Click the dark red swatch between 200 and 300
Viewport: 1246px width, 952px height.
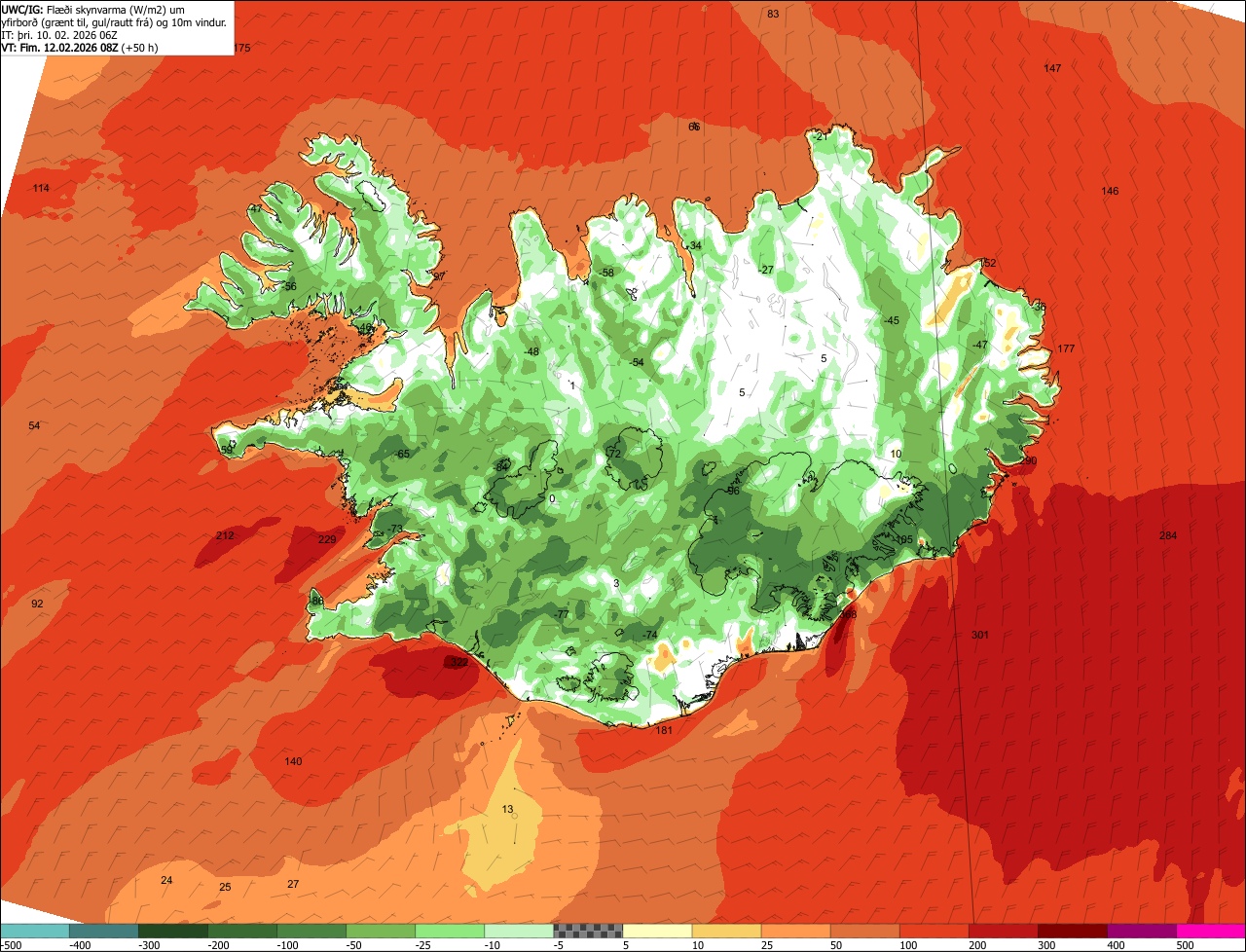(1003, 931)
